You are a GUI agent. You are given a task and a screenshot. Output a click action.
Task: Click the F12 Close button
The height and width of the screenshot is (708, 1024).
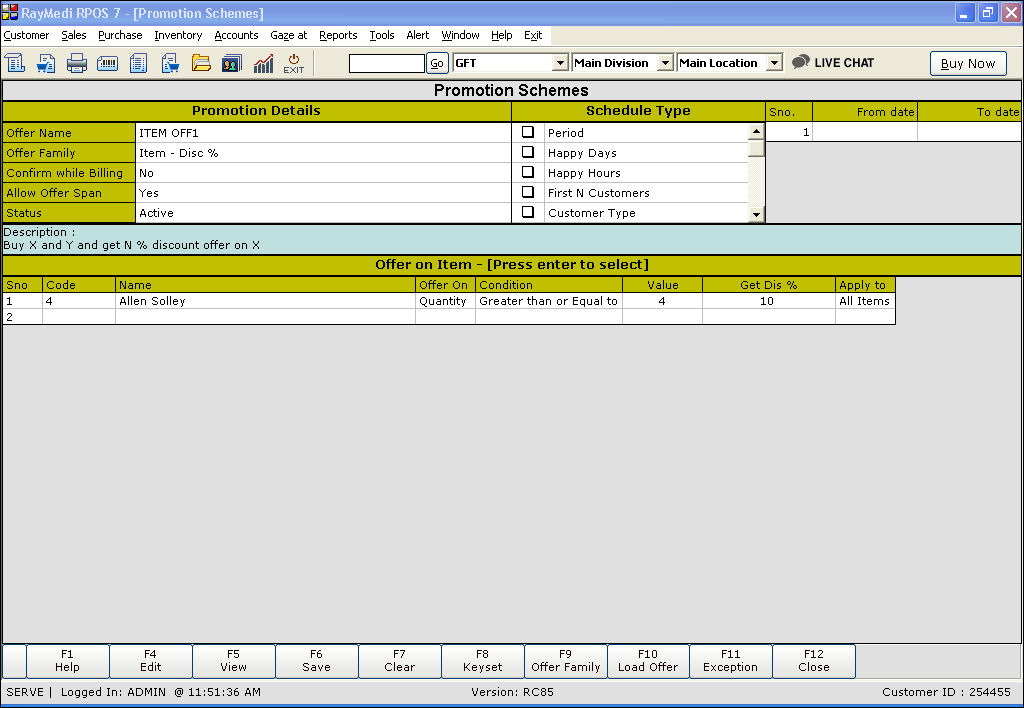pos(814,660)
